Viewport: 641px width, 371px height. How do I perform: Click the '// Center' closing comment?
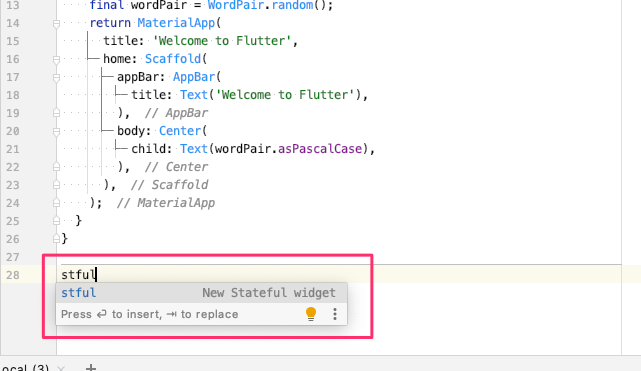pyautogui.click(x=177, y=167)
